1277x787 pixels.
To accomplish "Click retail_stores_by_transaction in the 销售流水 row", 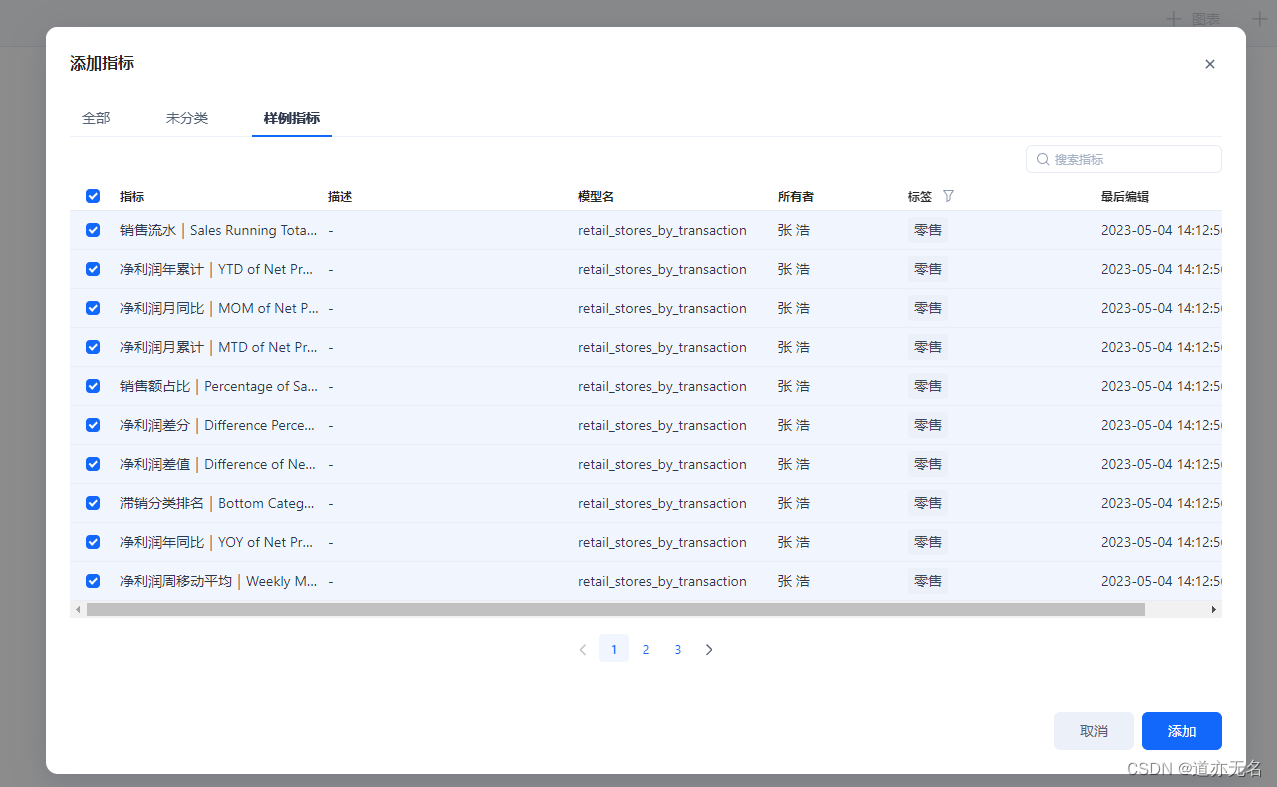I will (x=662, y=230).
